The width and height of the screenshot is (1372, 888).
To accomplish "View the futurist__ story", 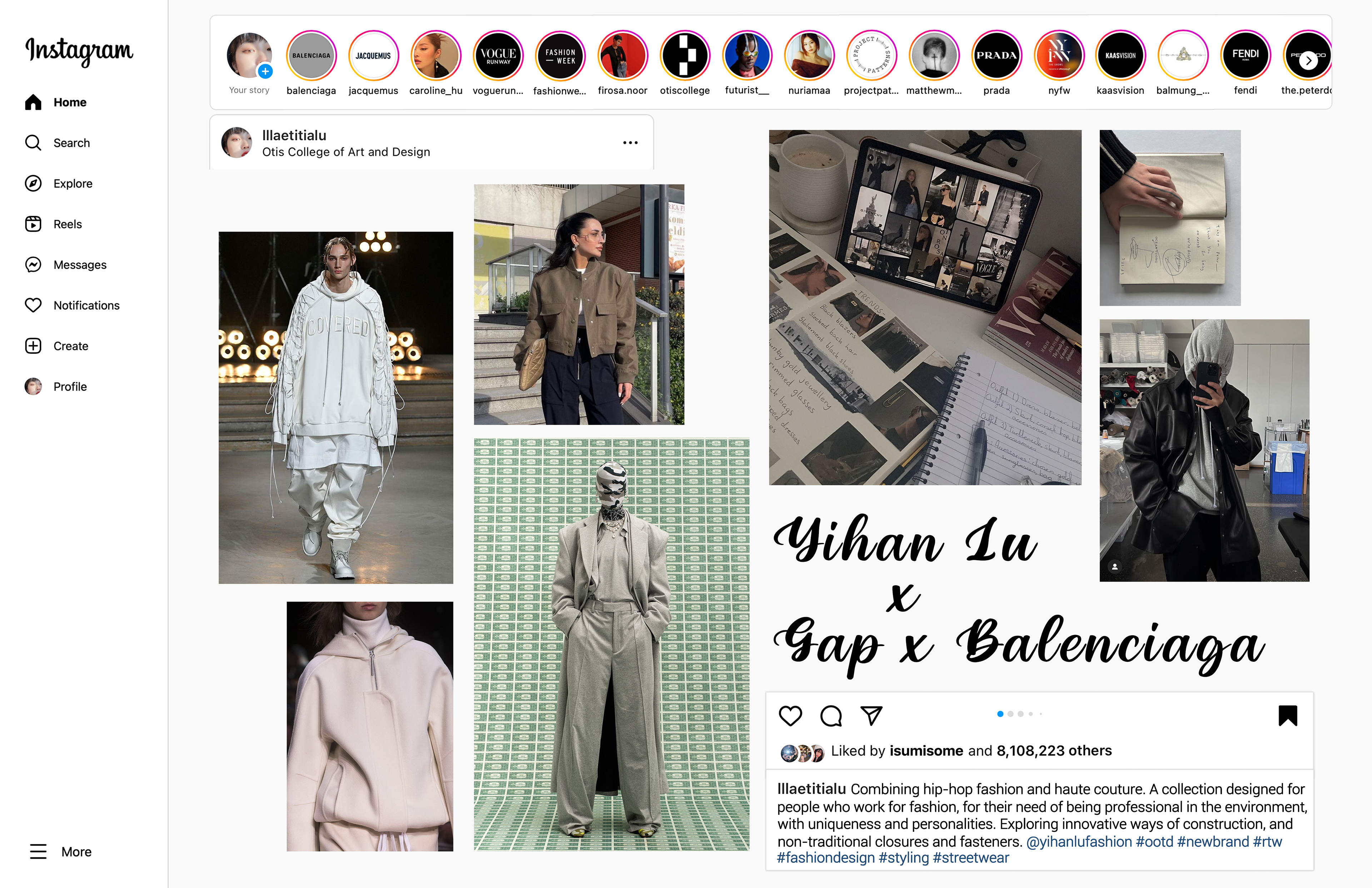I will pos(747,63).
